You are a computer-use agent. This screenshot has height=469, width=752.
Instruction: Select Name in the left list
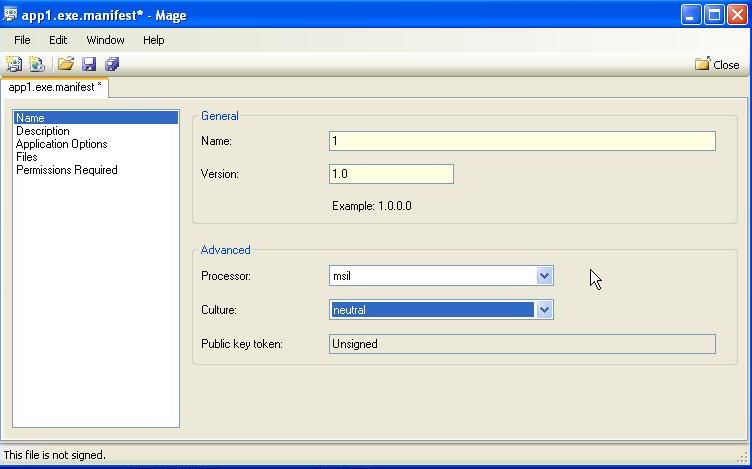[96, 117]
